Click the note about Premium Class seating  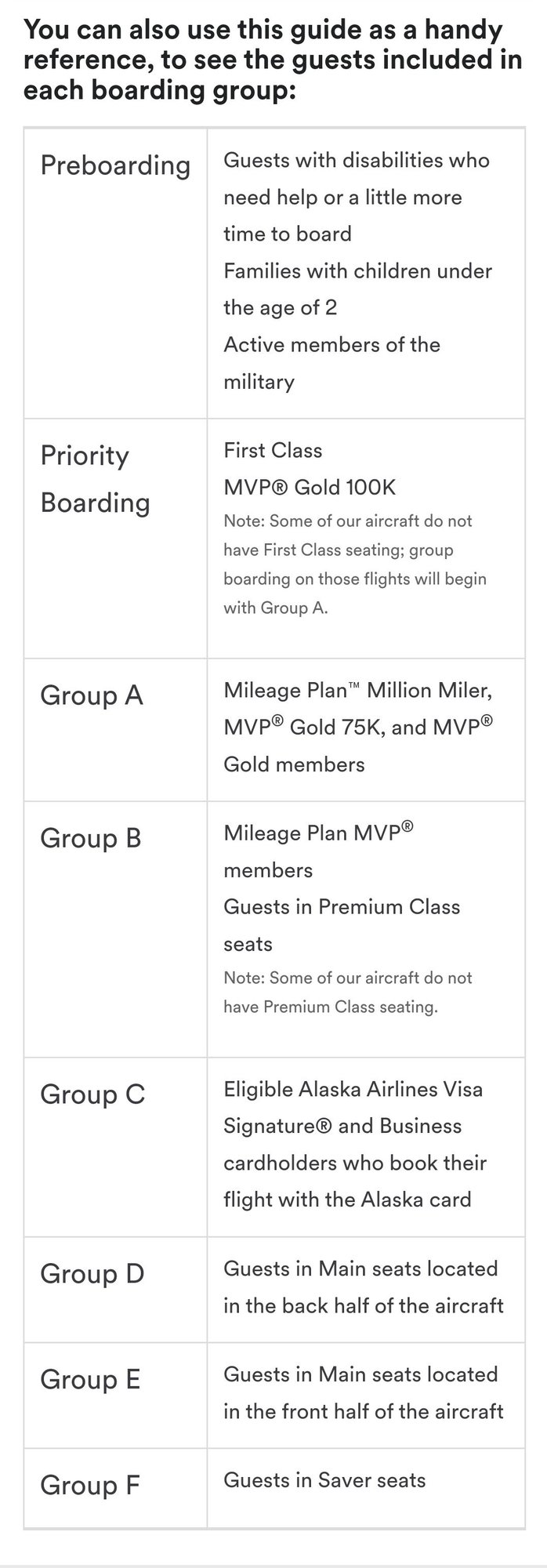pyautogui.click(x=348, y=993)
